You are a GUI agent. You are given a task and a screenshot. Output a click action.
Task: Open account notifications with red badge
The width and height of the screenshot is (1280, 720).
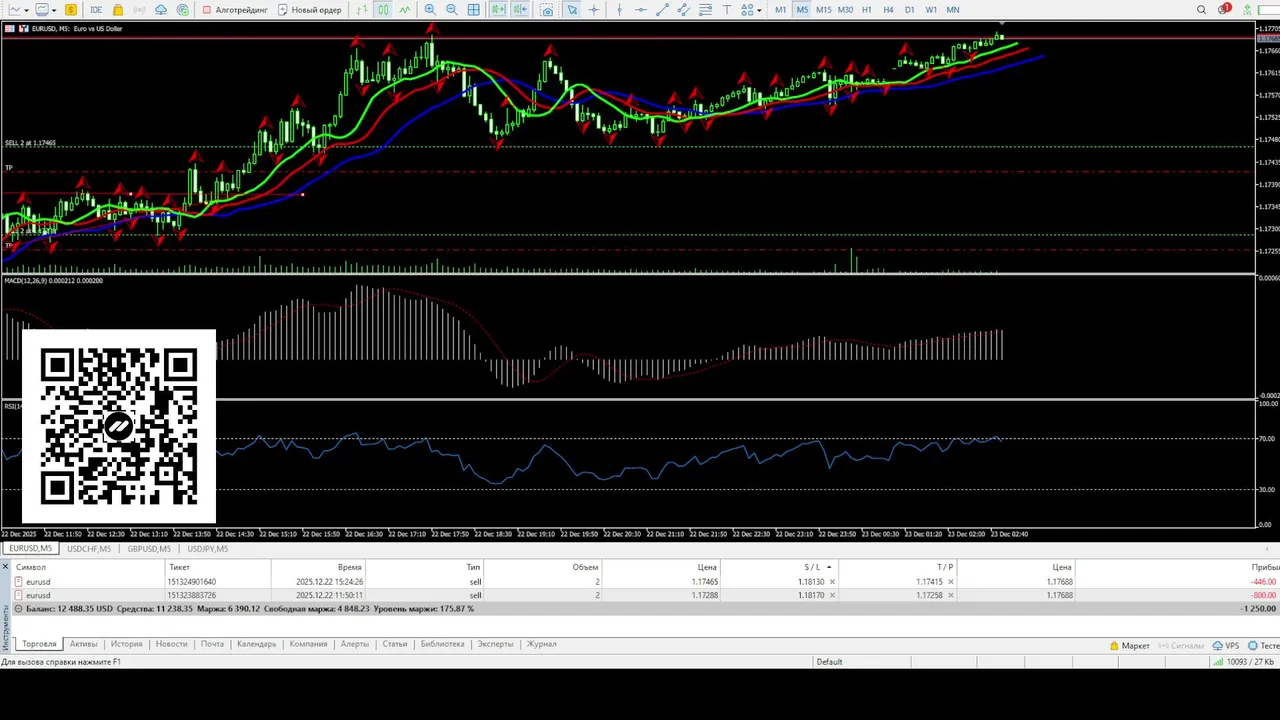point(1223,10)
